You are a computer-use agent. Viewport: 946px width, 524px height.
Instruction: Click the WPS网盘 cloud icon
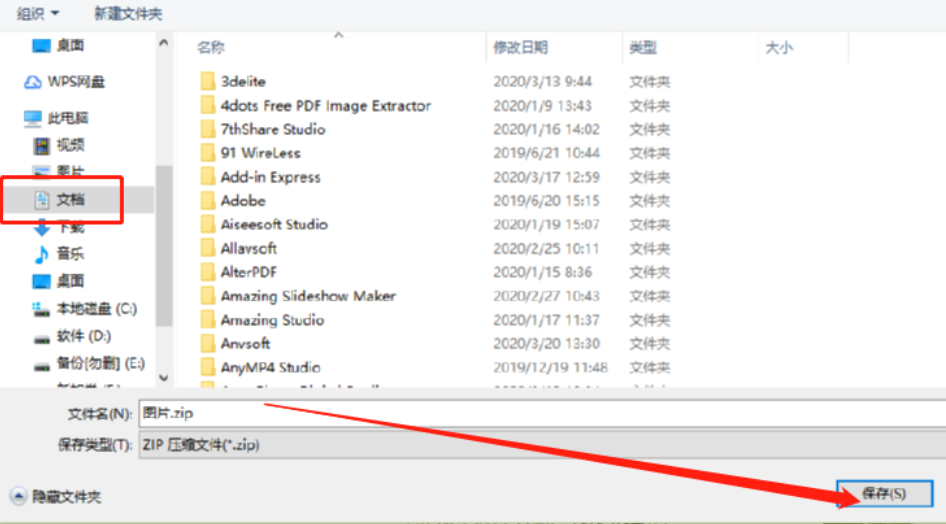click(x=33, y=82)
